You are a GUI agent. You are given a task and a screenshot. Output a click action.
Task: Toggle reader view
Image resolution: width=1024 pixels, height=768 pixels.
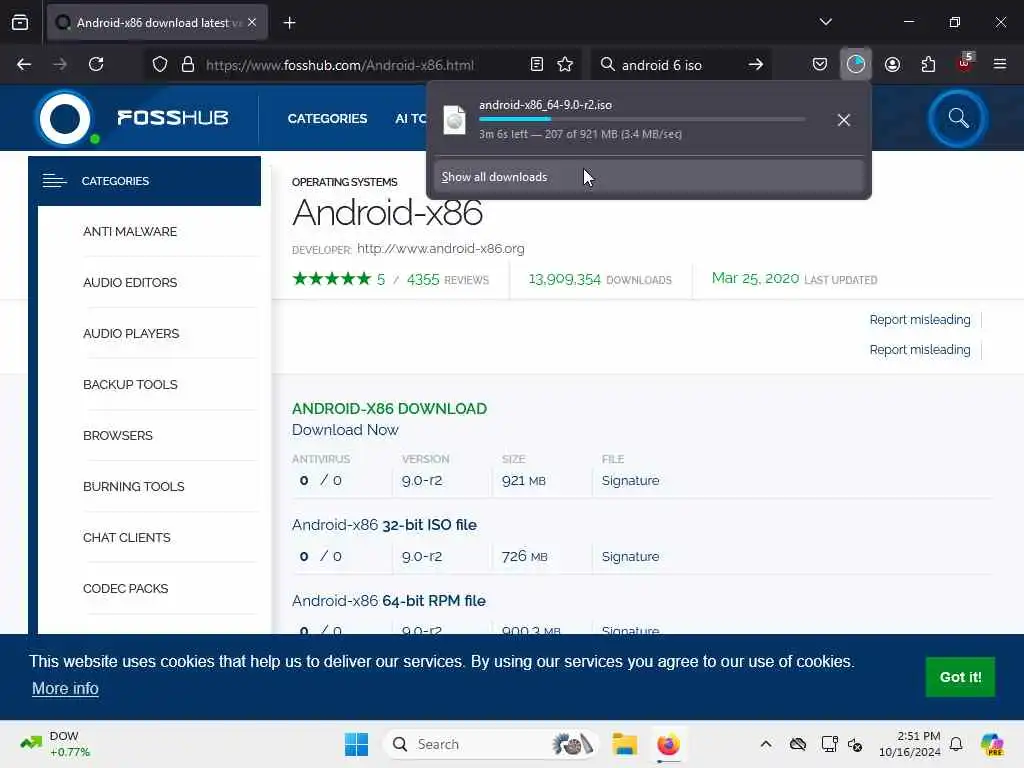tap(537, 64)
